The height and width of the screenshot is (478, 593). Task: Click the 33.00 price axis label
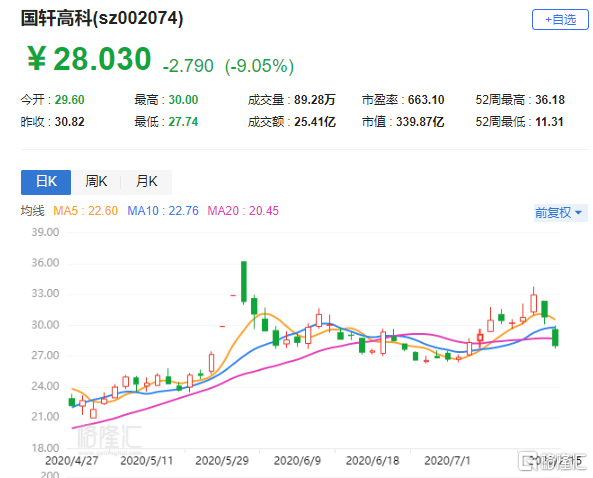pos(45,293)
